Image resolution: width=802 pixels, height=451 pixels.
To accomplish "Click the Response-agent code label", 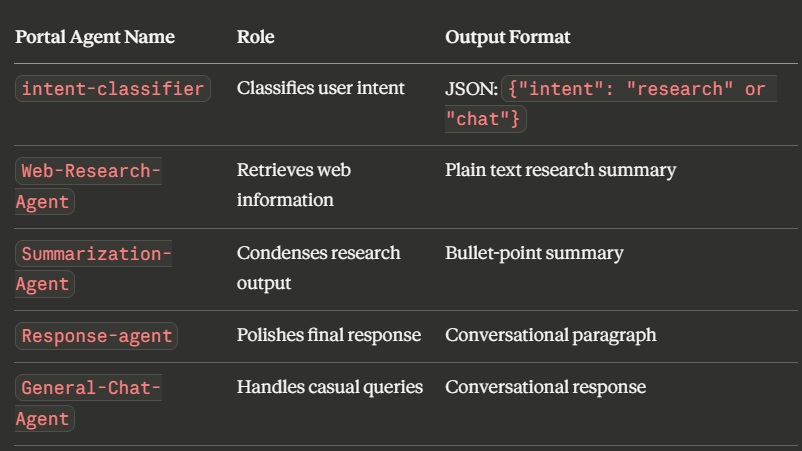I will tap(97, 336).
